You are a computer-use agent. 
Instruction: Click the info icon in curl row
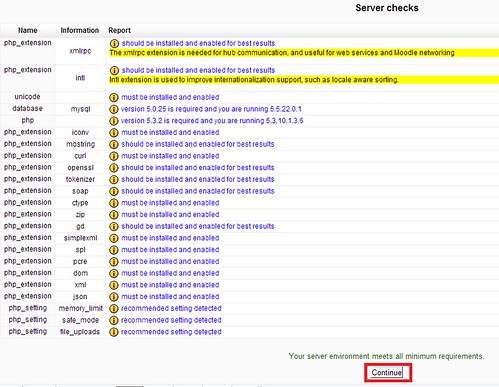coord(114,156)
